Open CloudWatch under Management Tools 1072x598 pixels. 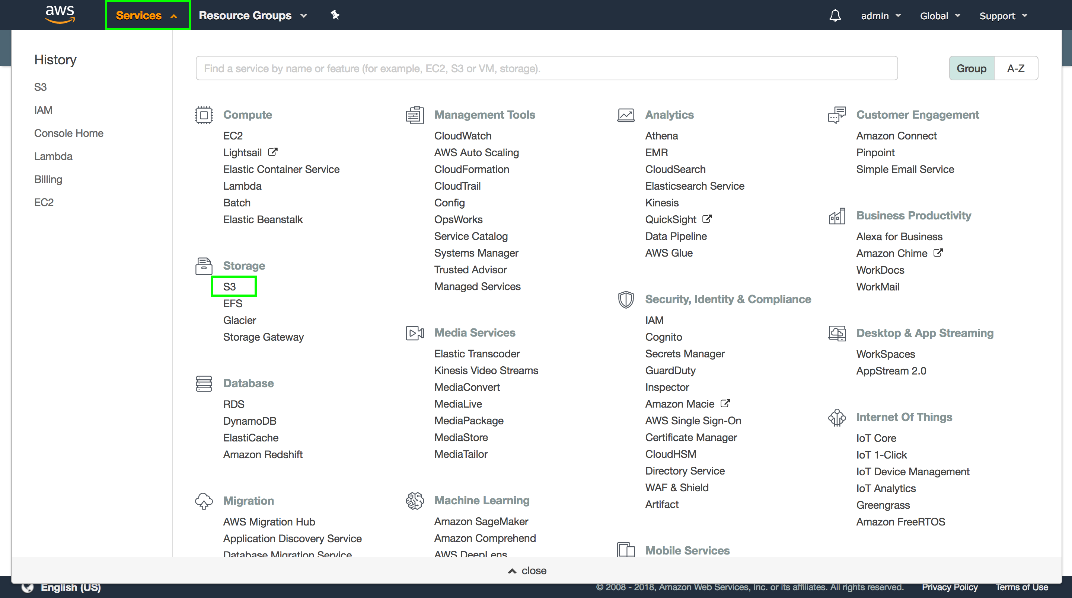[462, 136]
